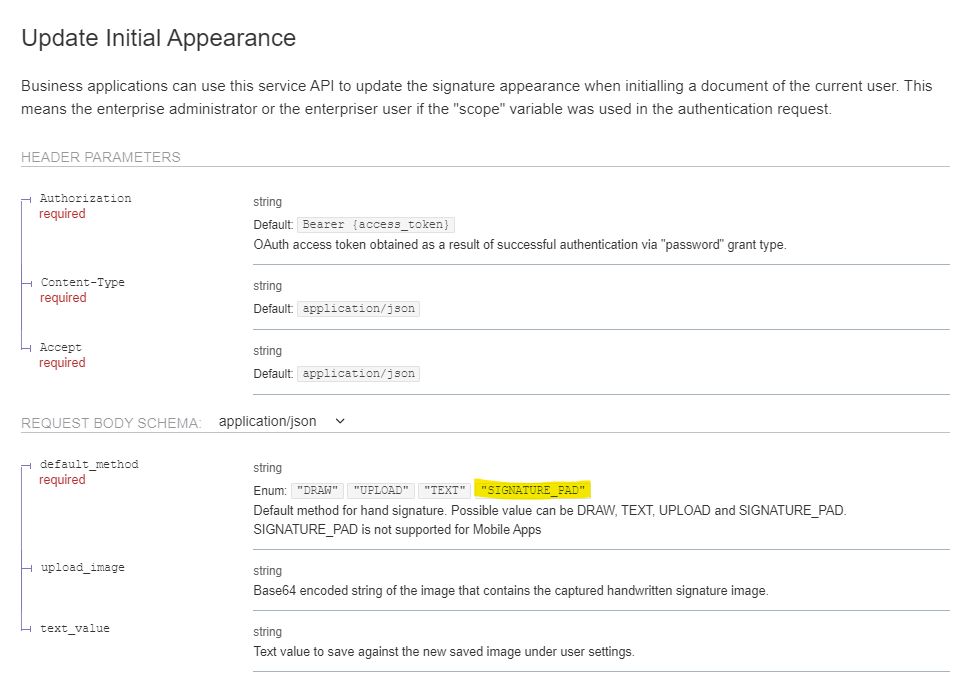Click the text_value body parameter
The height and width of the screenshot is (700, 977).
point(75,628)
